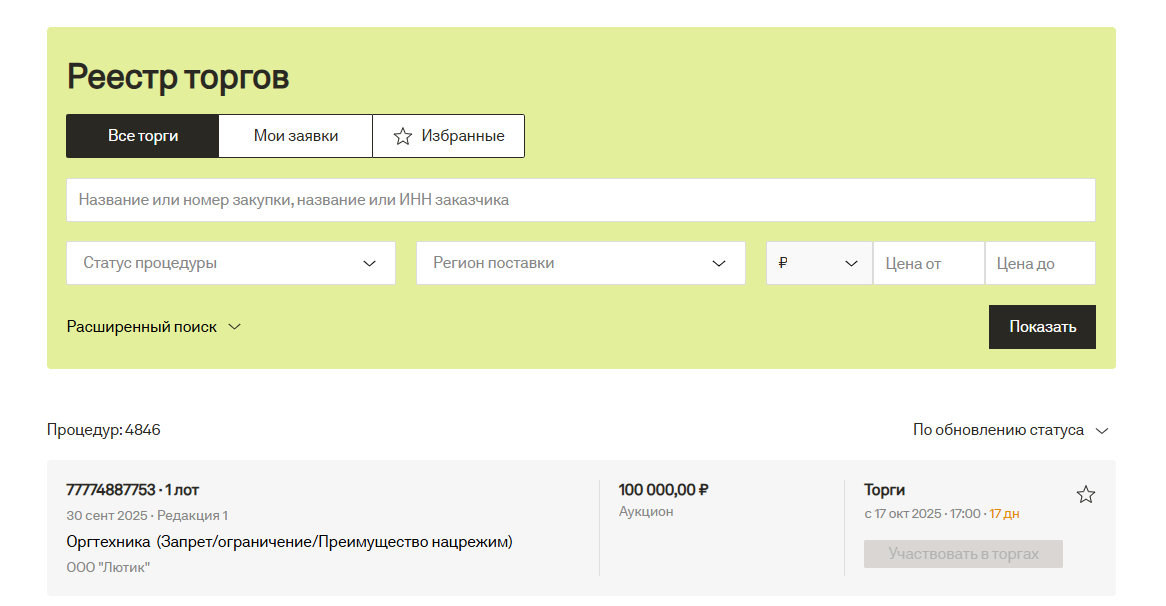Click the star icon in the Избранные tab
1166x606 pixels.
403,136
